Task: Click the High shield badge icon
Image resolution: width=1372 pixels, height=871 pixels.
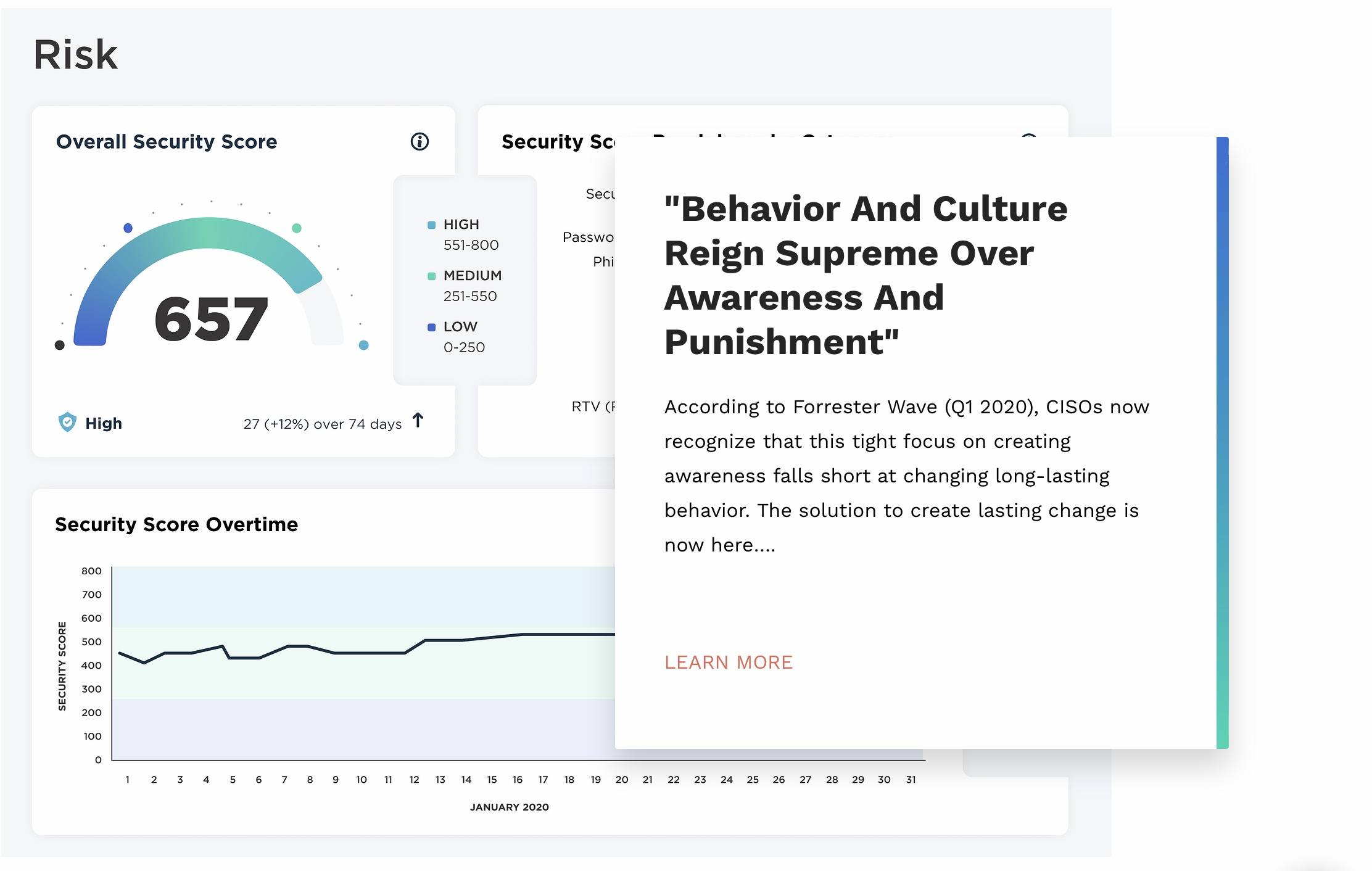Action: click(67, 423)
